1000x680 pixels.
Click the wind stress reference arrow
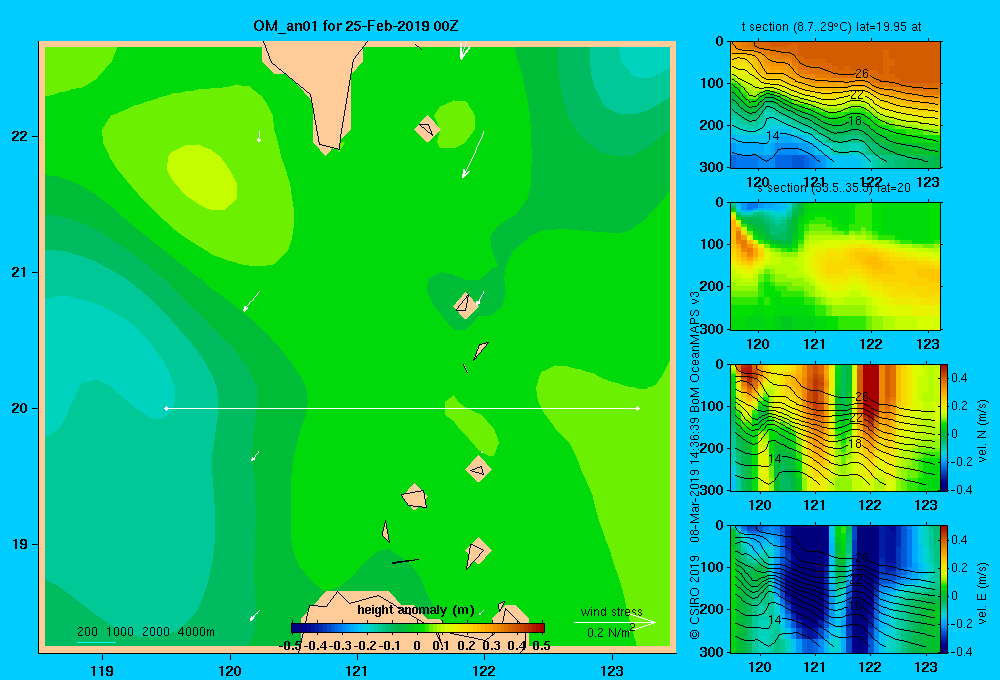coord(614,622)
